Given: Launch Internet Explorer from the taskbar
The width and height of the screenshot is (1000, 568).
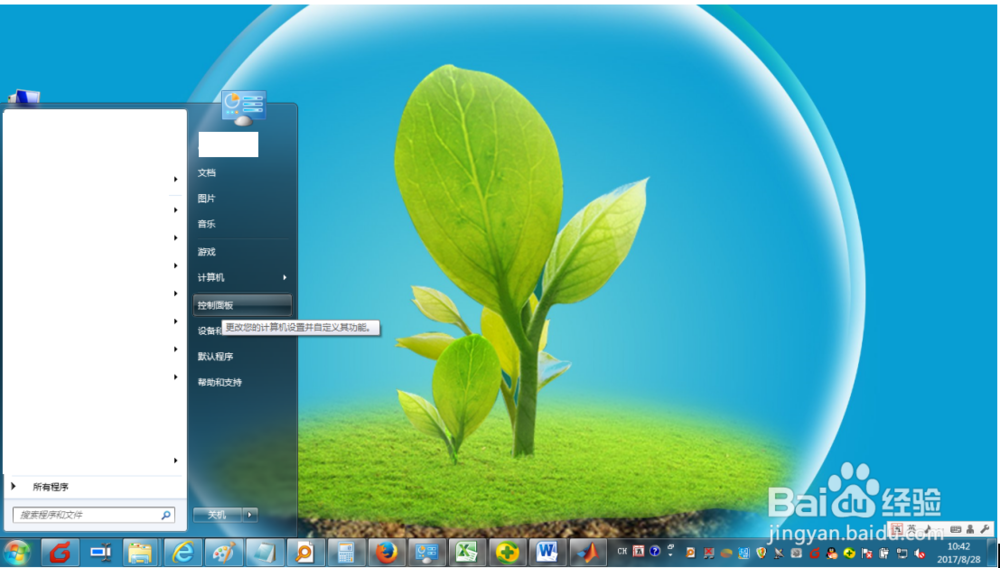Looking at the screenshot, I should pyautogui.click(x=182, y=553).
